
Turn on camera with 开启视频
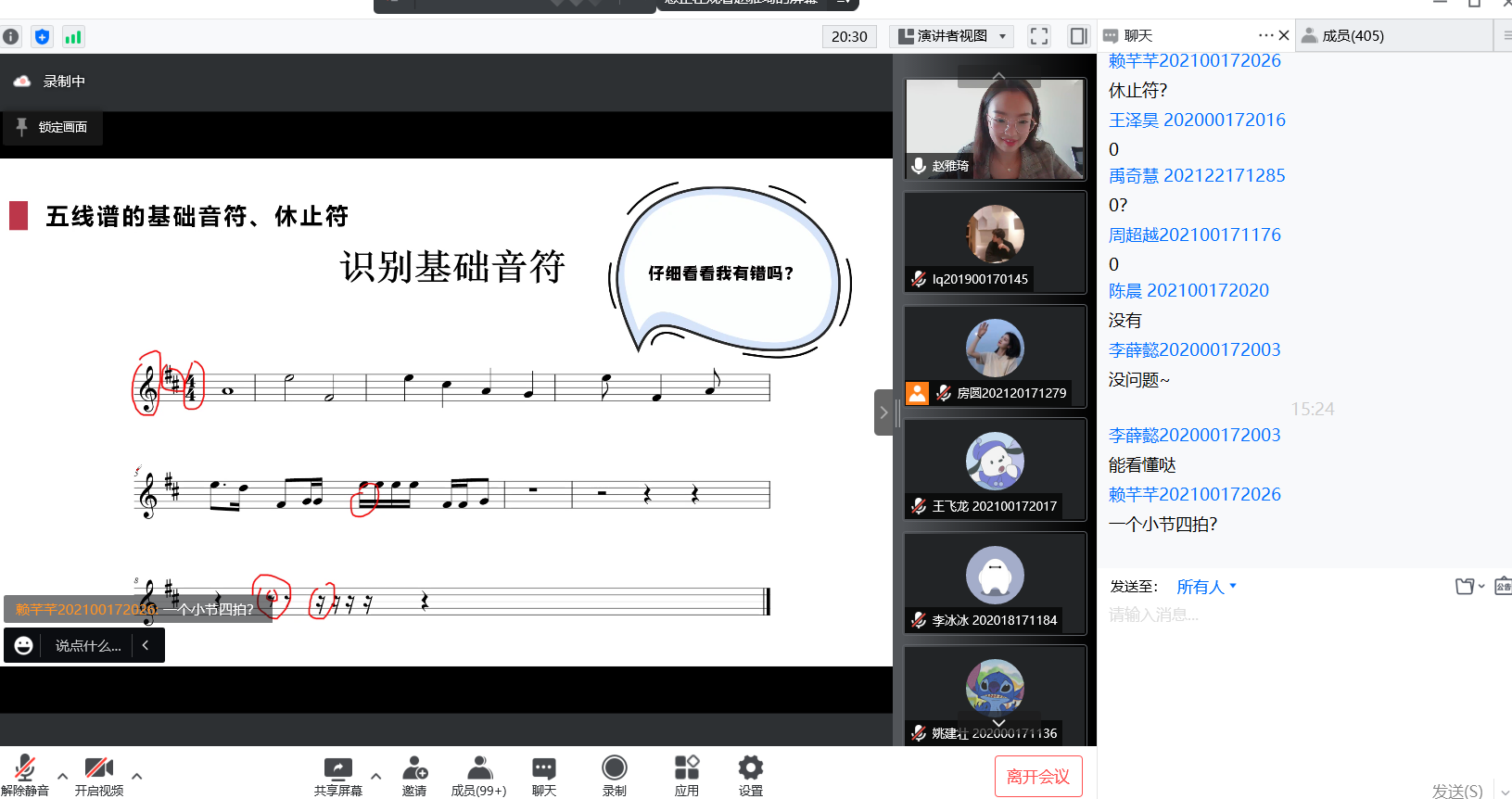point(98,775)
